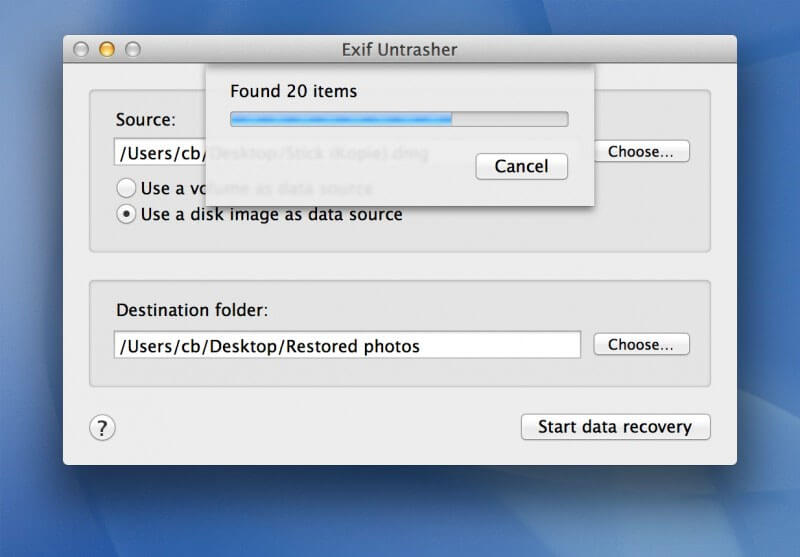
Task: Click the gray close window button
Action: [x=81, y=49]
